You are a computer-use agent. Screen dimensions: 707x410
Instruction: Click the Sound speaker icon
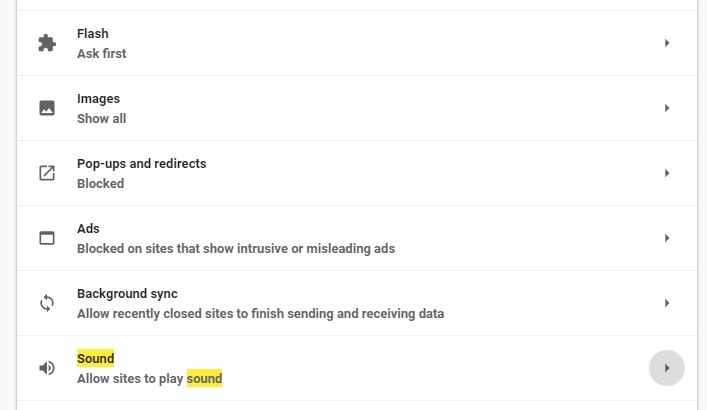click(47, 368)
